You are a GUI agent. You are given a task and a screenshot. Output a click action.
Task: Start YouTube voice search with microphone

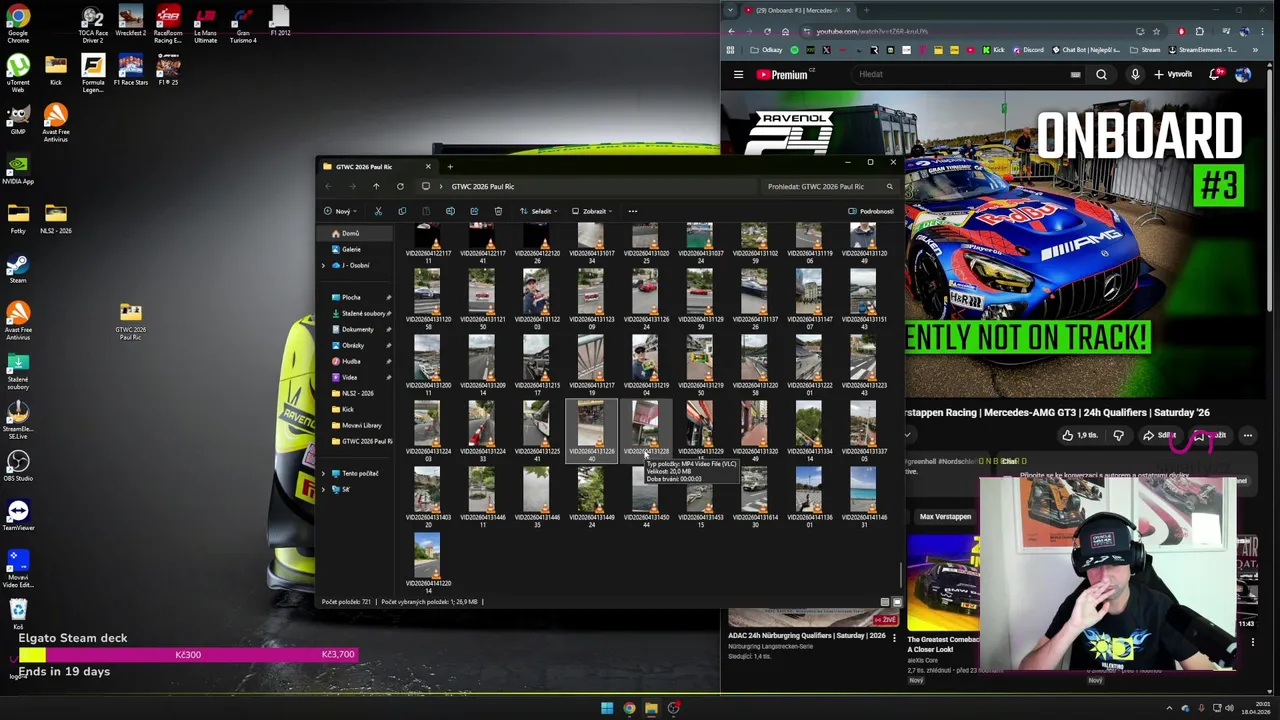[x=1135, y=74]
